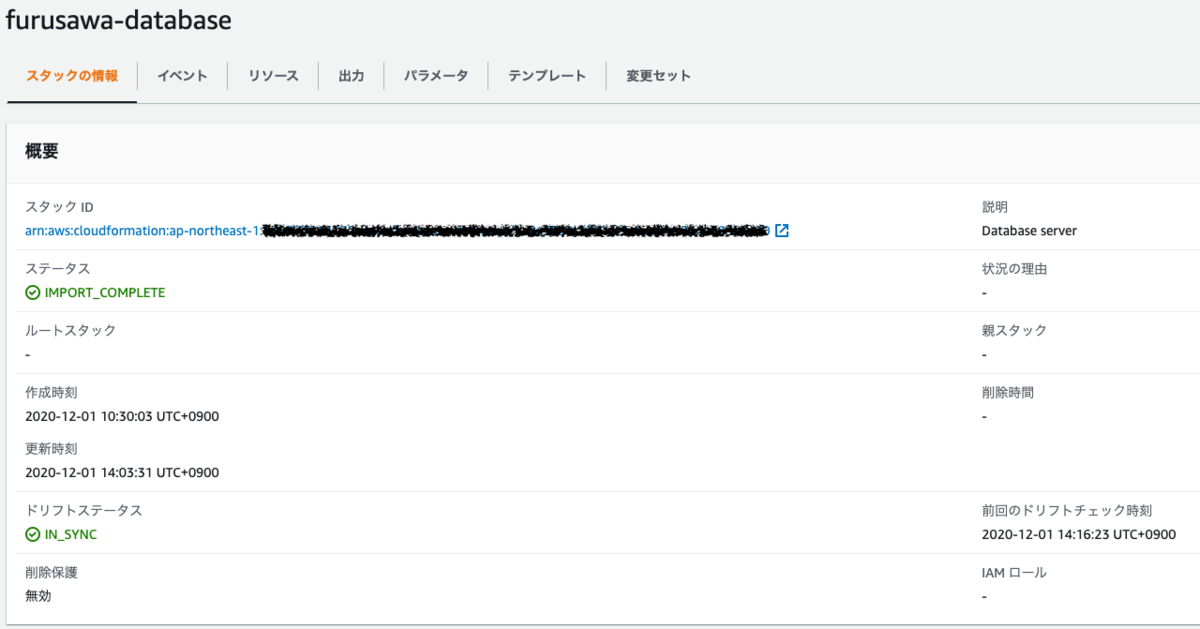Screen dimensions: 1200x629
Task: Click the green check icon next to IN_SYNC
Action: point(33,535)
